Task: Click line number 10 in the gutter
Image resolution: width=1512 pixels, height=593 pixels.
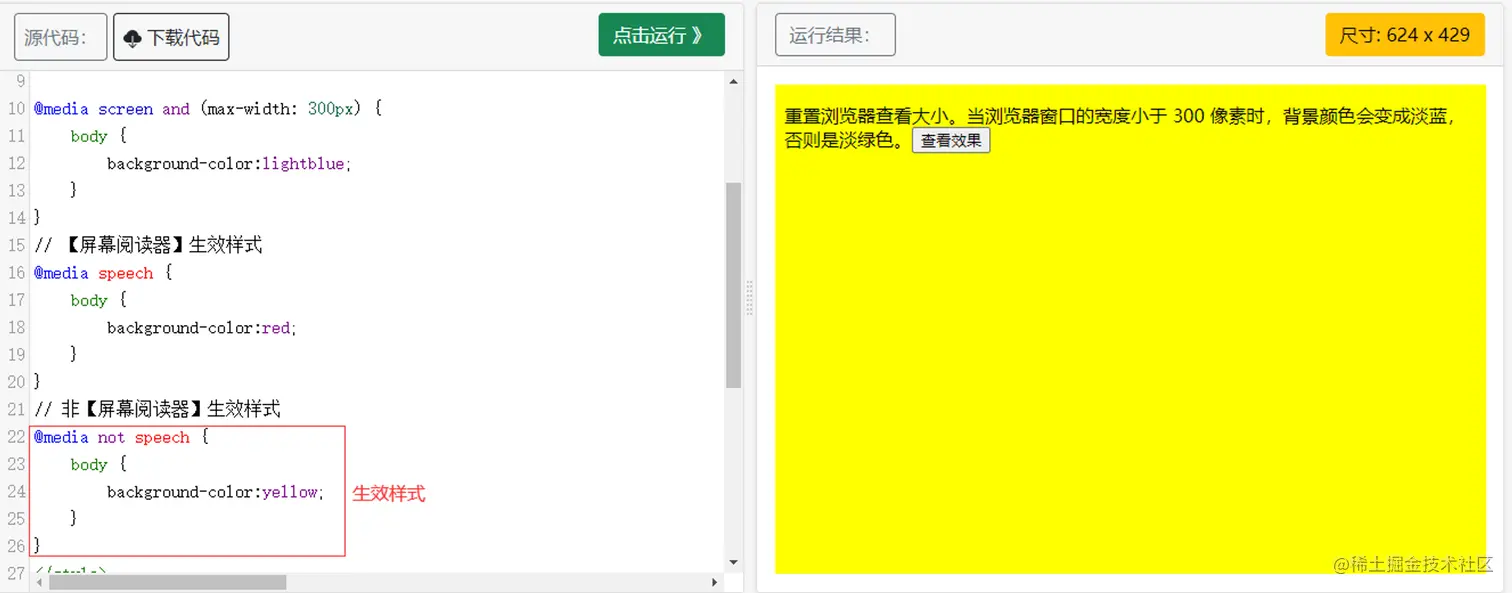Action: (x=16, y=109)
